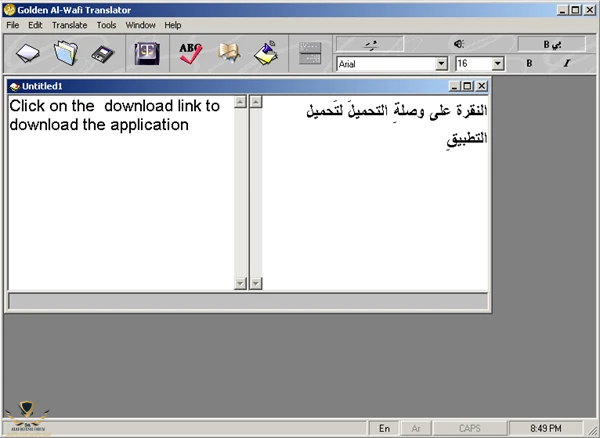Screen dimensions: 600x438
Task: Open the Tools menu
Action: tap(106, 25)
